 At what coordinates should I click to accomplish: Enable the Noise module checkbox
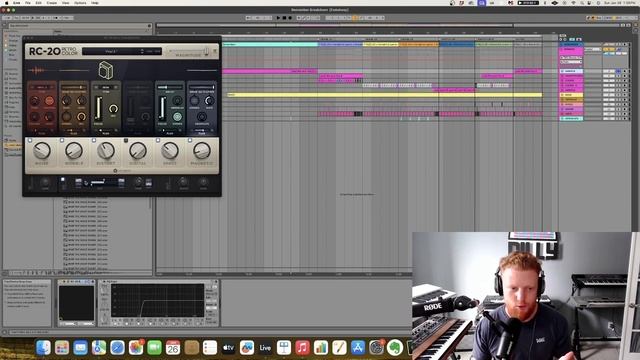click(x=30, y=140)
